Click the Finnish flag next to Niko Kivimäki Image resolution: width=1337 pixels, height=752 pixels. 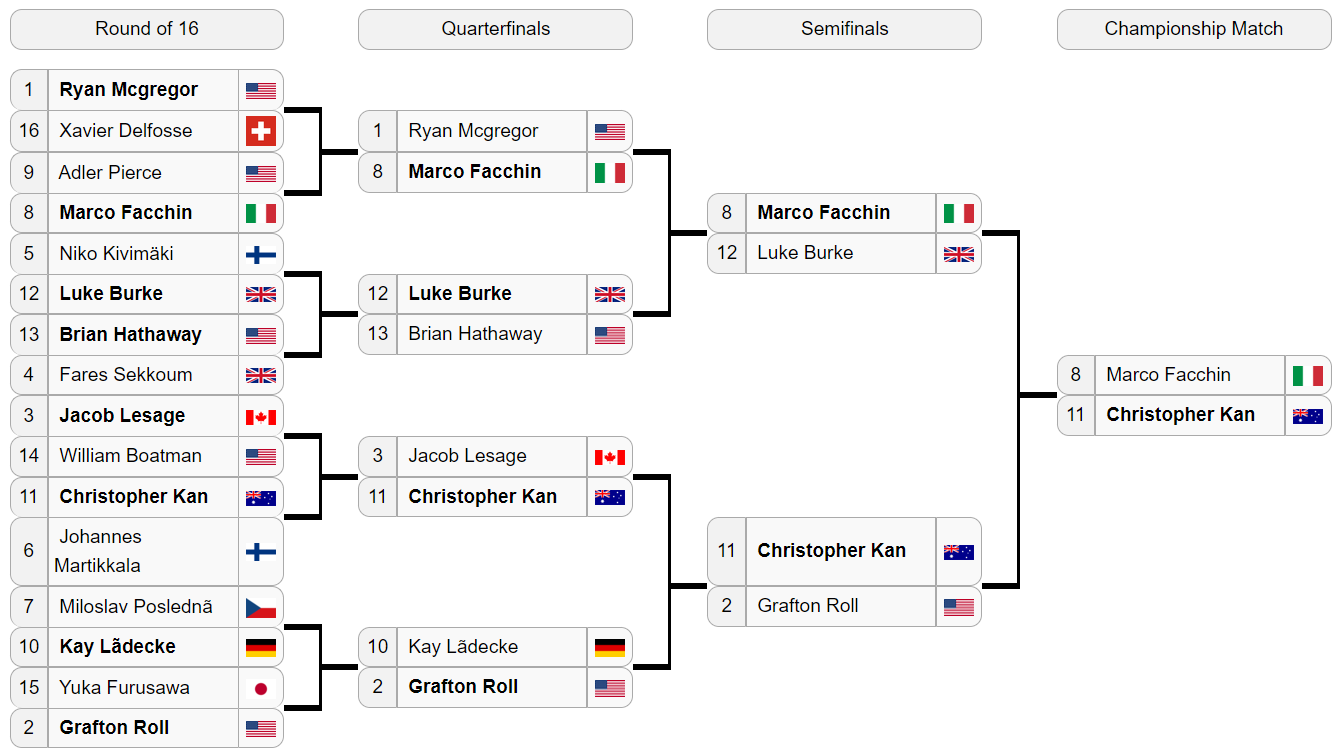pos(261,254)
